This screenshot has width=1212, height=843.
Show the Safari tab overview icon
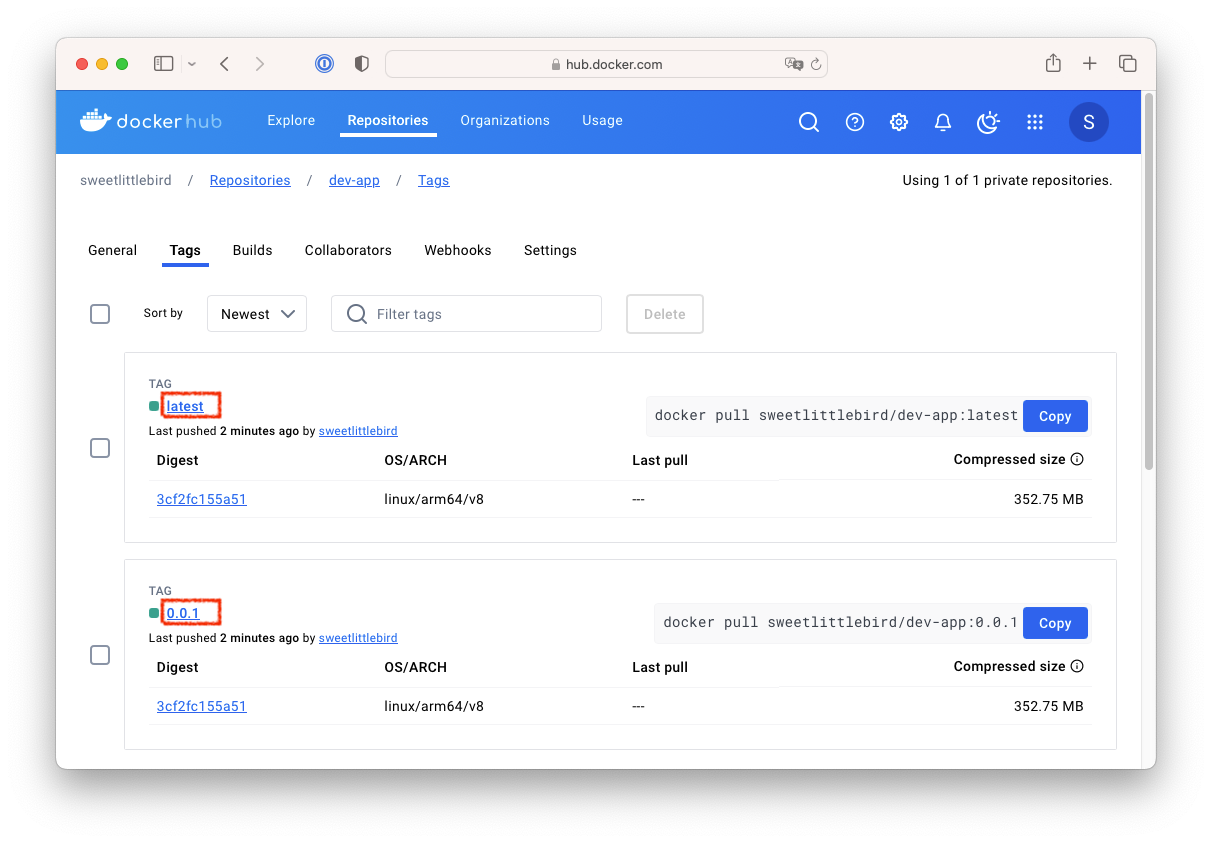point(1128,64)
